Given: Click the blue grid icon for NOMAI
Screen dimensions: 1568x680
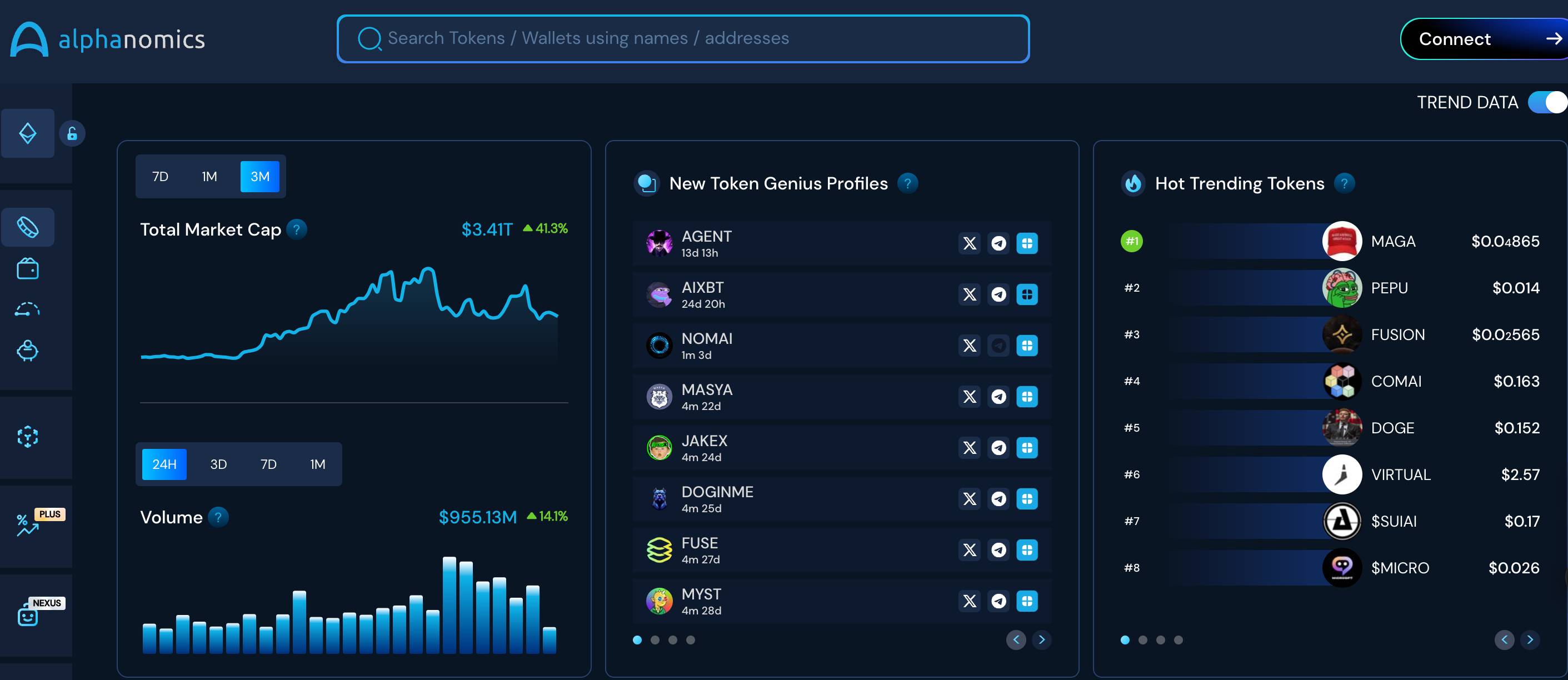Looking at the screenshot, I should click(x=1027, y=346).
